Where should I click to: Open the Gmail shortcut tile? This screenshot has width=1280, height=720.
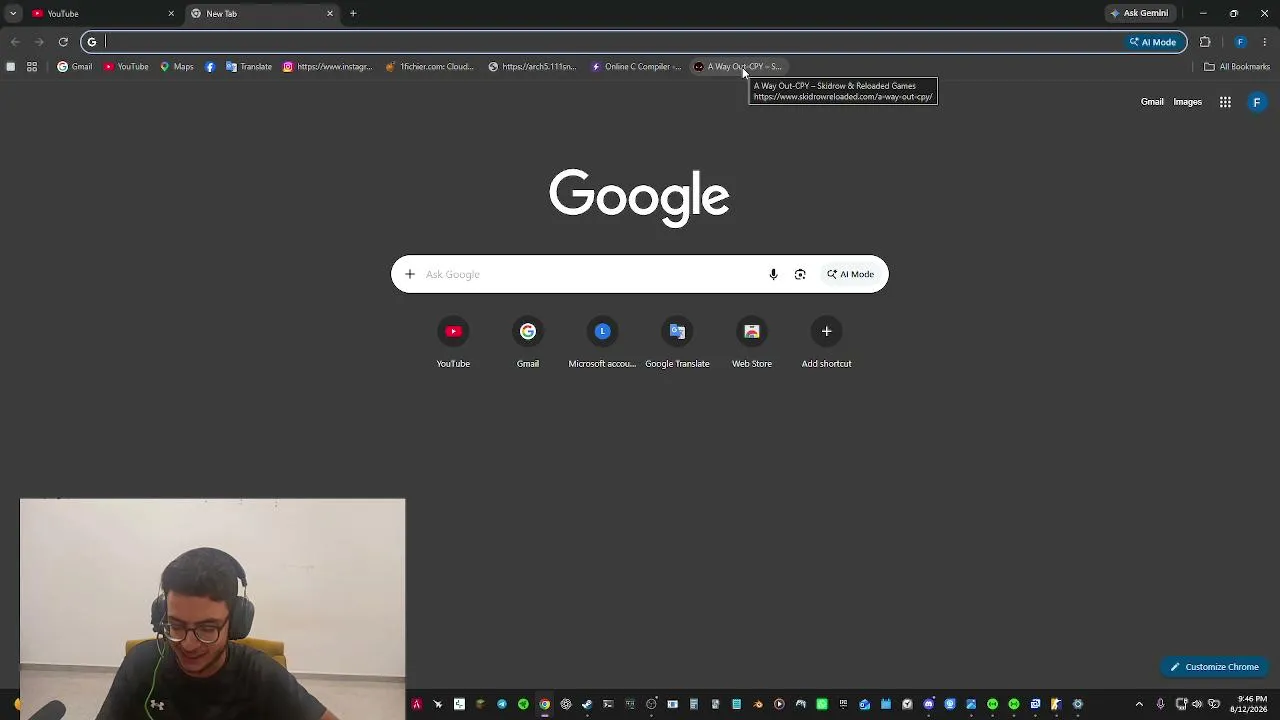coord(528,342)
